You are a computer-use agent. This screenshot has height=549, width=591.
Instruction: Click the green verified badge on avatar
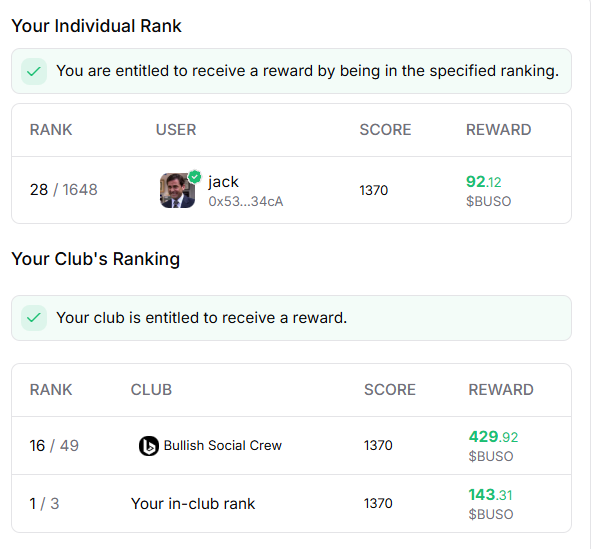pyautogui.click(x=194, y=176)
